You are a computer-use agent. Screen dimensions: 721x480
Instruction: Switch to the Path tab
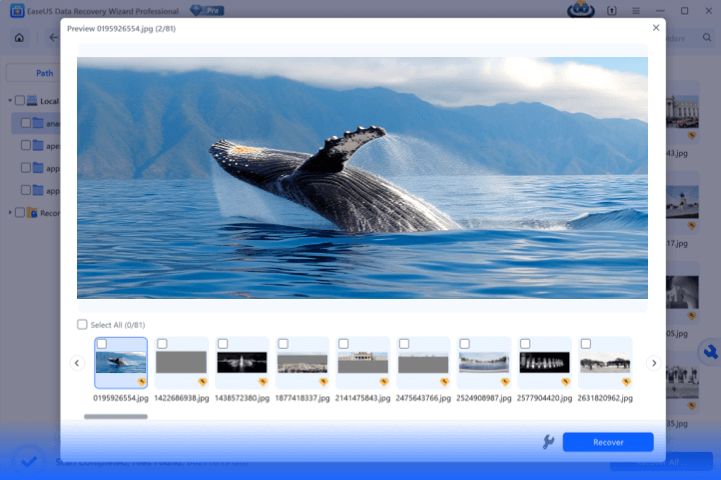[x=45, y=73]
